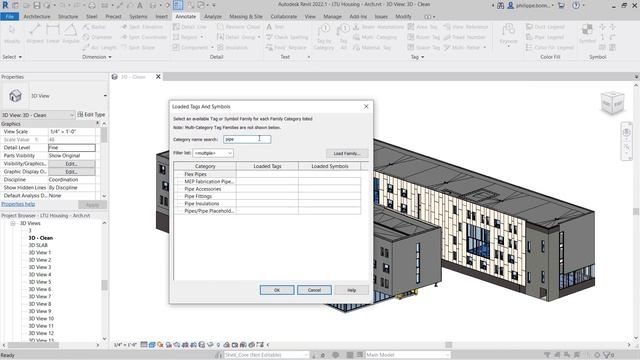Image resolution: width=640 pixels, height=360 pixels.
Task: Click the Detail Level value field
Action: tap(71, 147)
